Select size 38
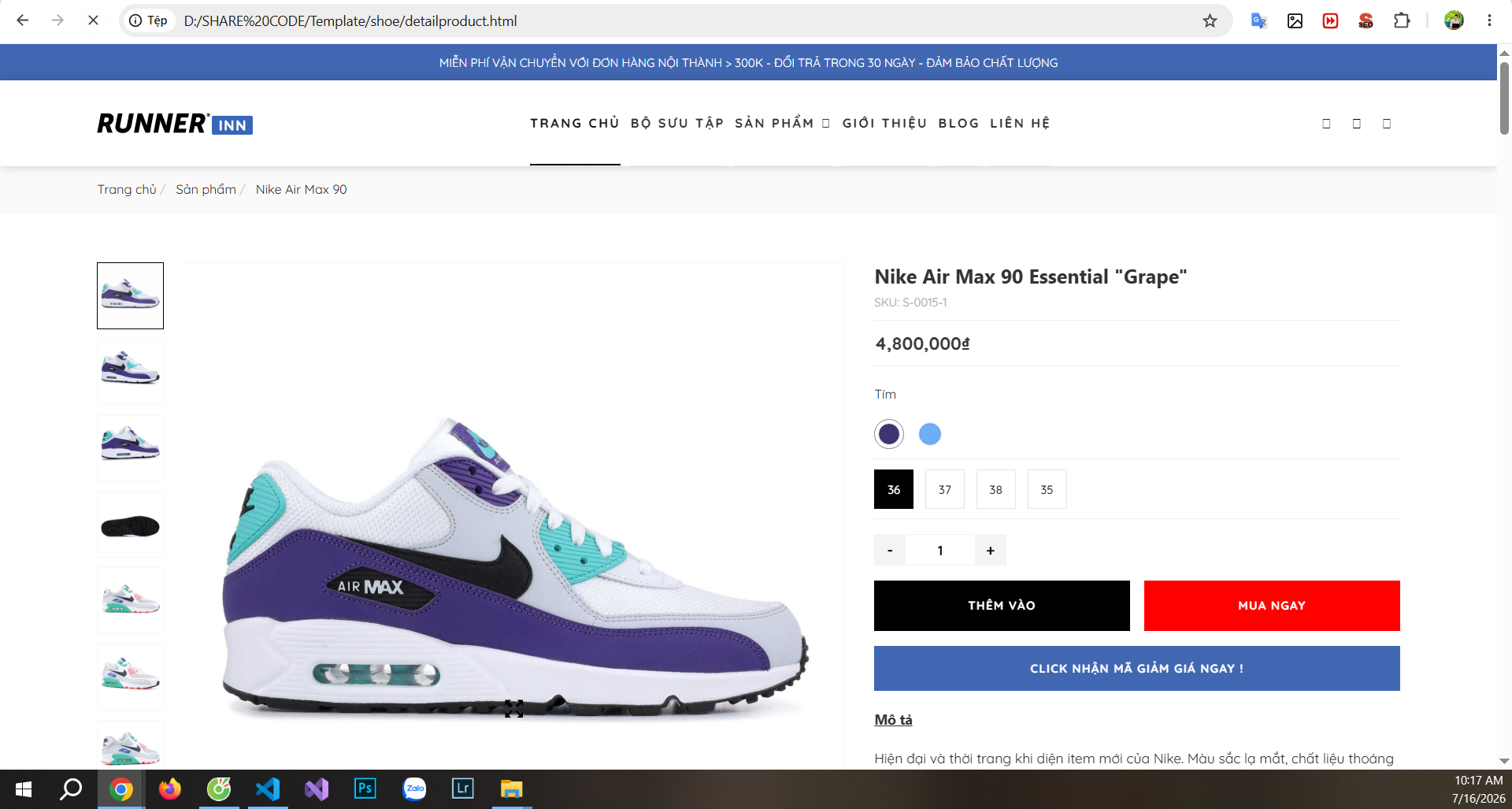Screen dimensions: 1512x809 (x=996, y=489)
